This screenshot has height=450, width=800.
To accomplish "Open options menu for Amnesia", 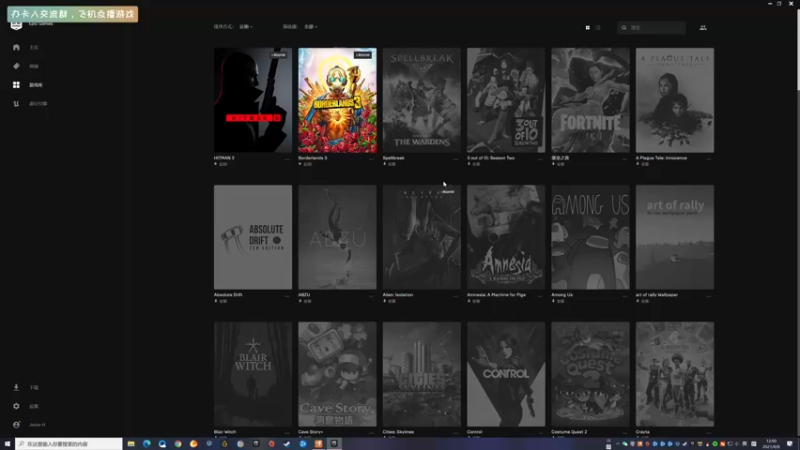I will (540, 295).
